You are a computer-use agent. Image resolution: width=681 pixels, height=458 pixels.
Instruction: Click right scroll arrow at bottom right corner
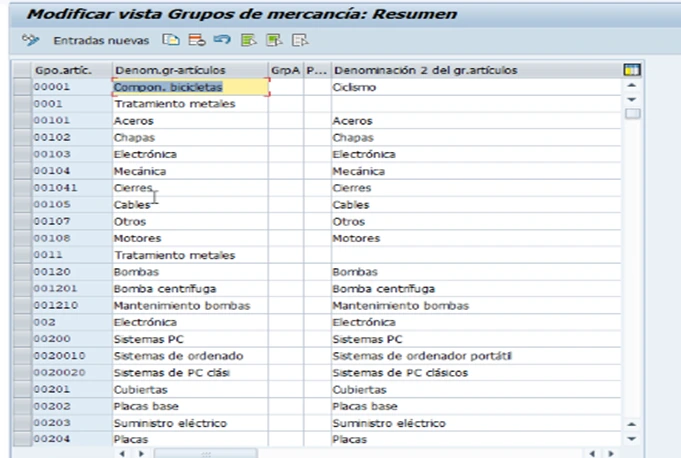(x=611, y=453)
